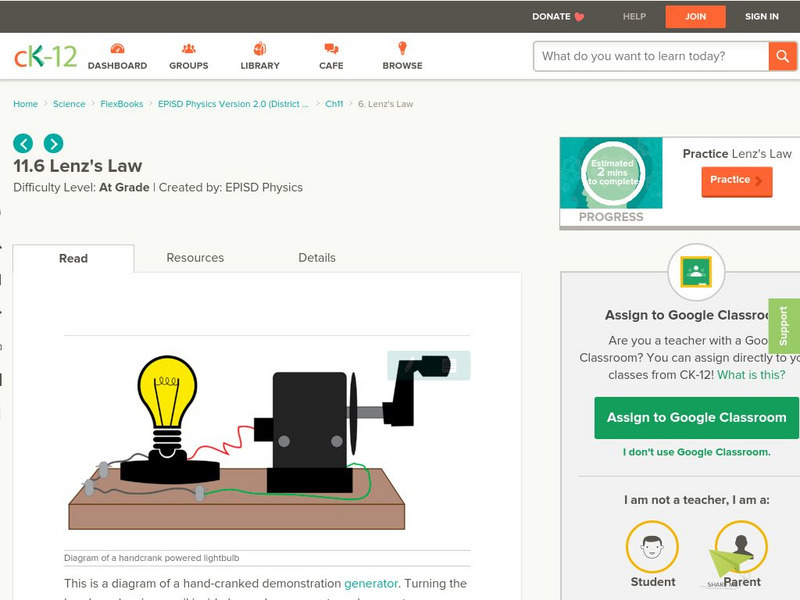The image size is (800, 600).
Task: Select the Parent silhouette icon
Action: tap(741, 546)
